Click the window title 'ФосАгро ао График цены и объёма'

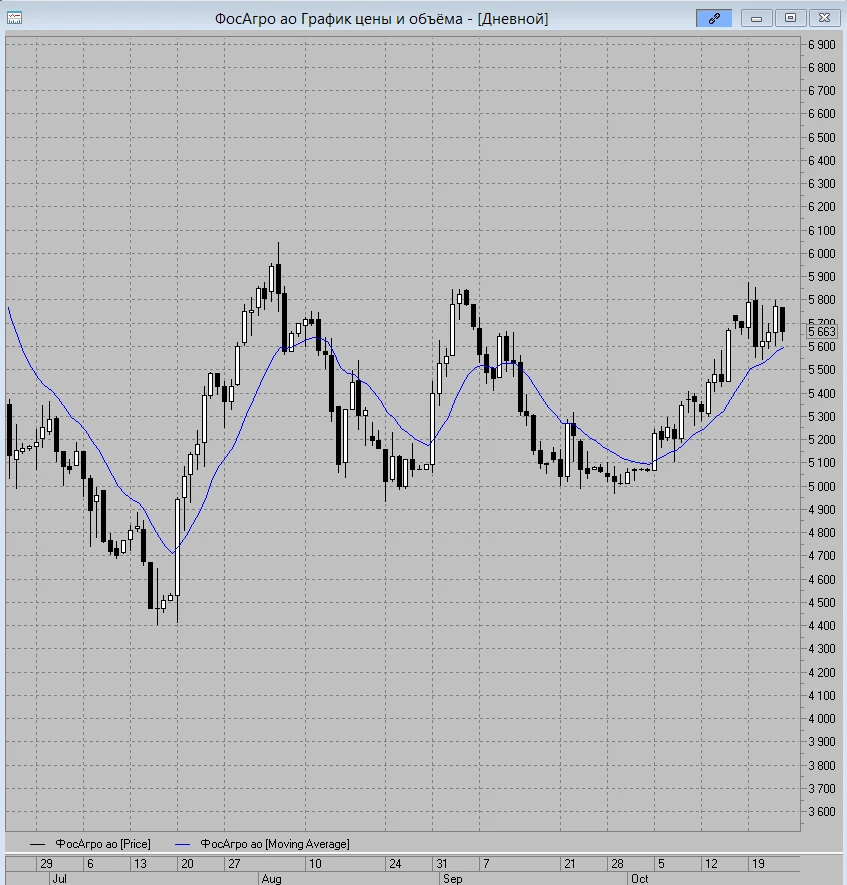point(339,19)
